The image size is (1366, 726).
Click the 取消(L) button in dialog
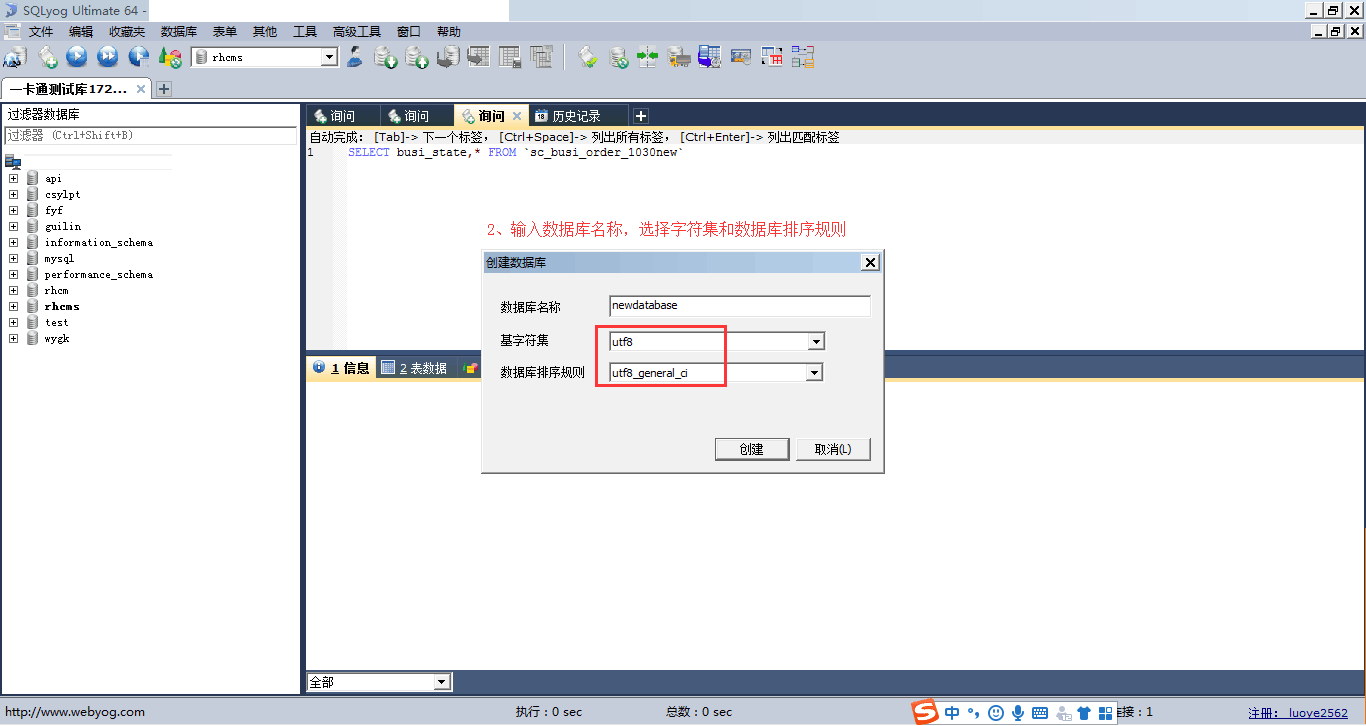[x=833, y=449]
